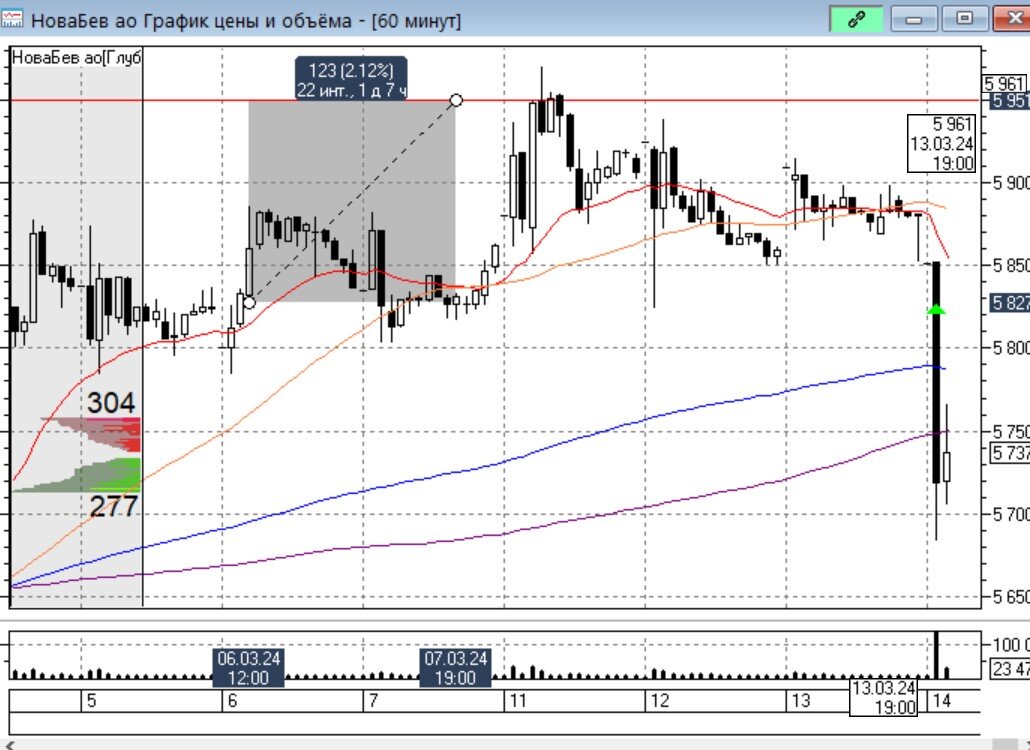
Task: Click the 5 650 price axis label
Action: pos(1010,596)
